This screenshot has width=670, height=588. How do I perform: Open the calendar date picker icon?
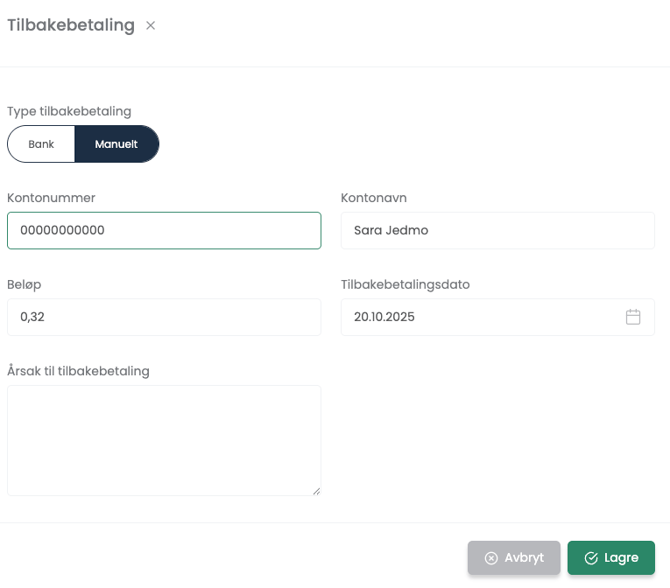pos(633,317)
